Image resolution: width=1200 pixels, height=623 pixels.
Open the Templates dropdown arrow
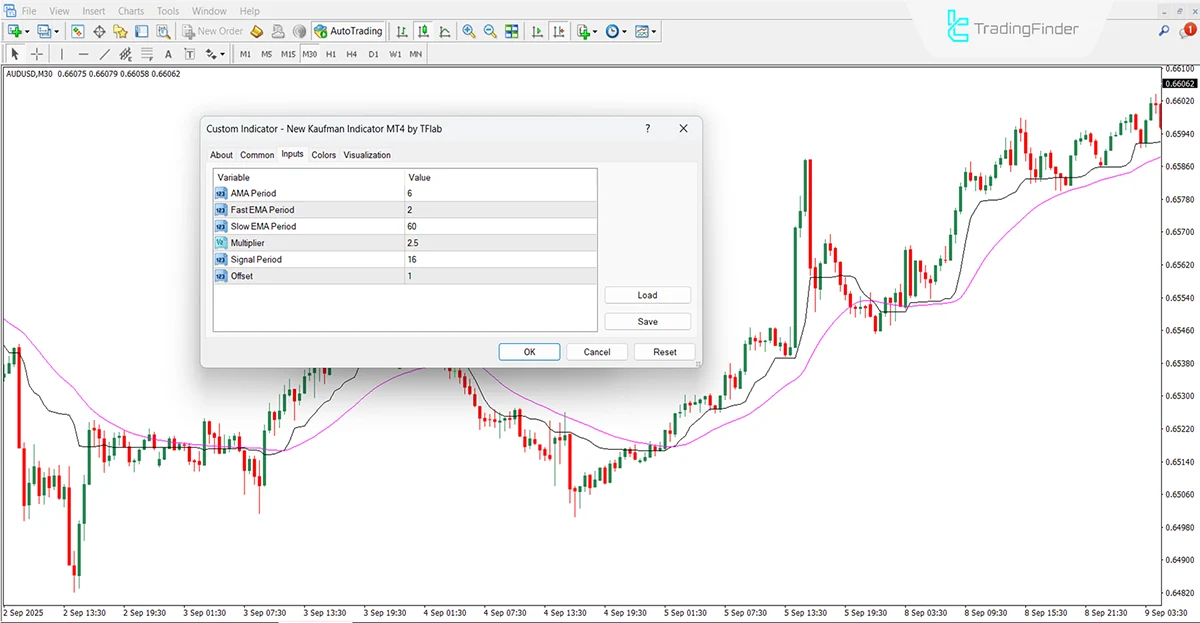coord(653,31)
